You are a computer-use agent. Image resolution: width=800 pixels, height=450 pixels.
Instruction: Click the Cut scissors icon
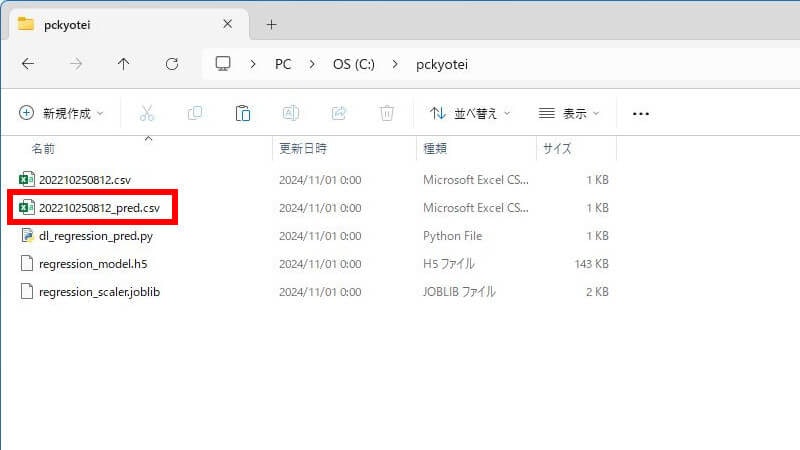click(146, 113)
